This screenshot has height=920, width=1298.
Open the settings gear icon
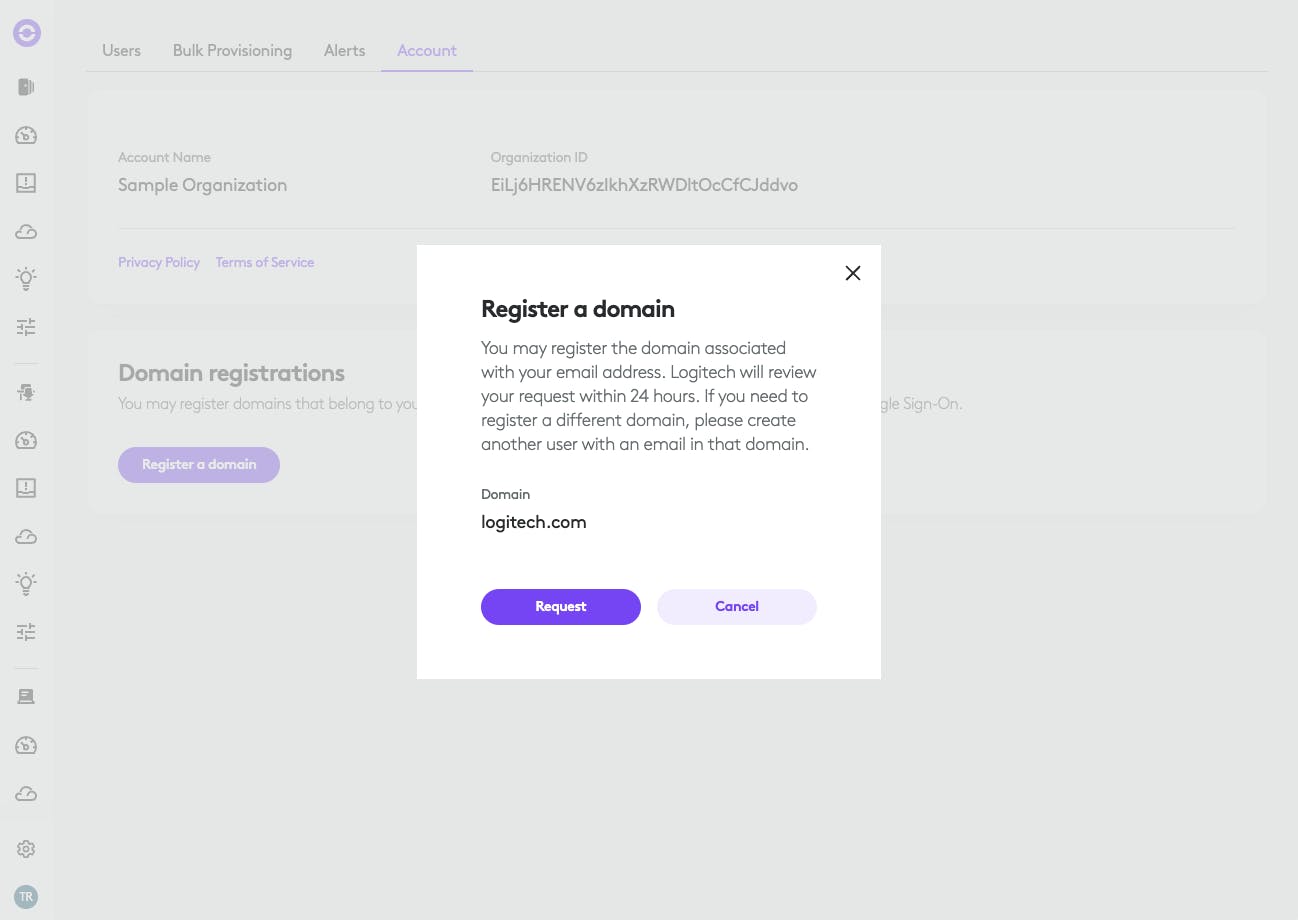pyautogui.click(x=27, y=849)
